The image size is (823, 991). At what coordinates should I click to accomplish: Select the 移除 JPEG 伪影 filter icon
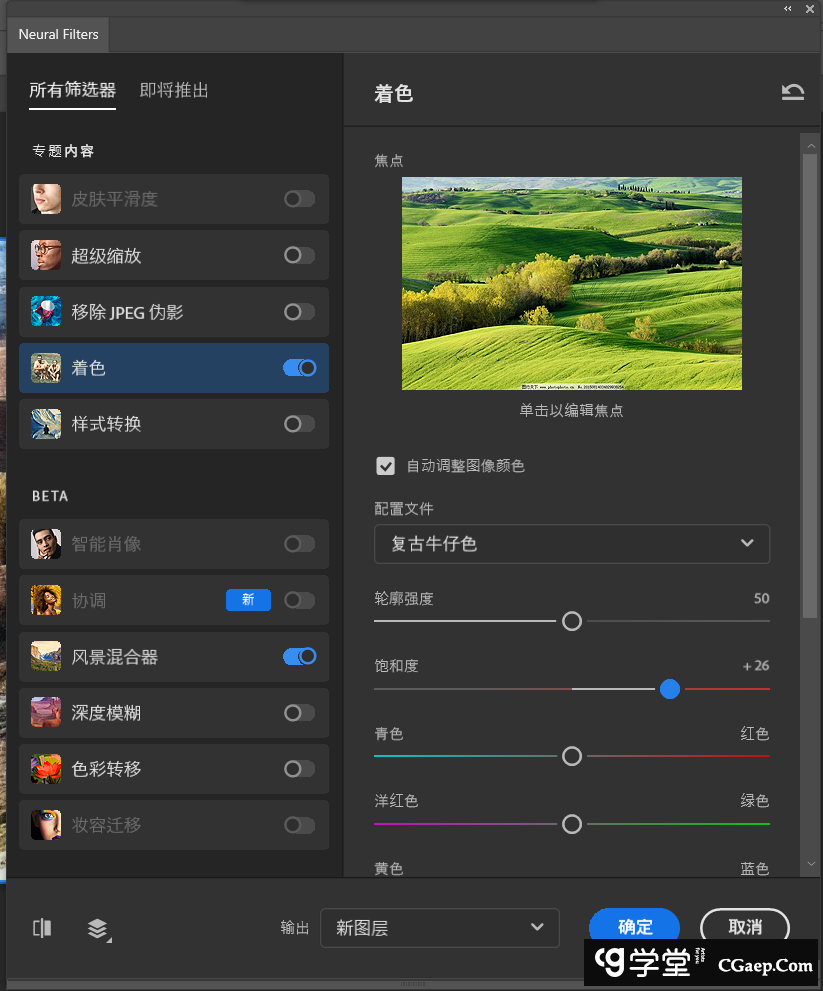pyautogui.click(x=46, y=312)
